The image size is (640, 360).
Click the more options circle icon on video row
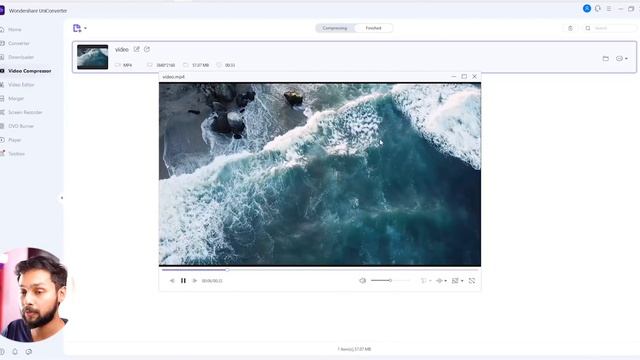[x=619, y=59]
